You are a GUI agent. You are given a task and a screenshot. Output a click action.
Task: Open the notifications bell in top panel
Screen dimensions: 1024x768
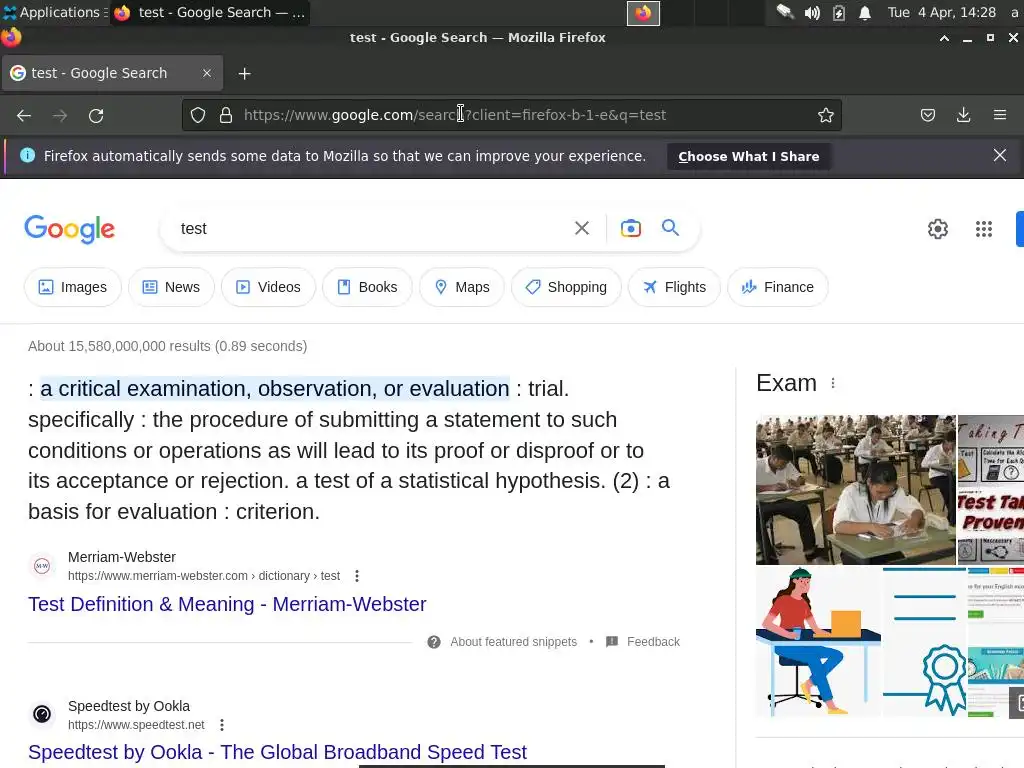pyautogui.click(x=865, y=13)
